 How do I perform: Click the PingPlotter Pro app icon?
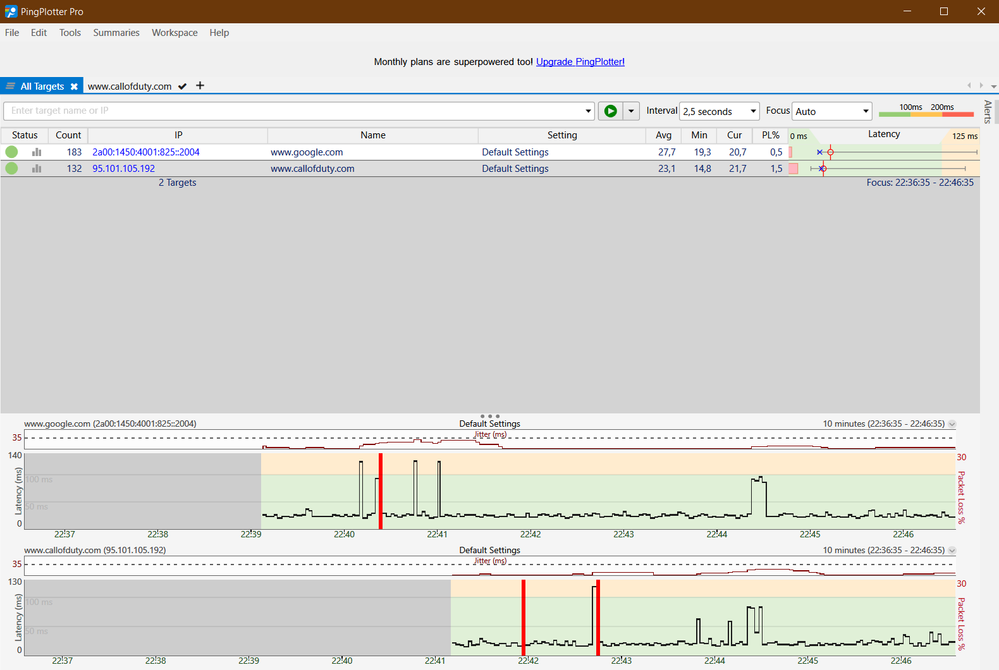(11, 11)
